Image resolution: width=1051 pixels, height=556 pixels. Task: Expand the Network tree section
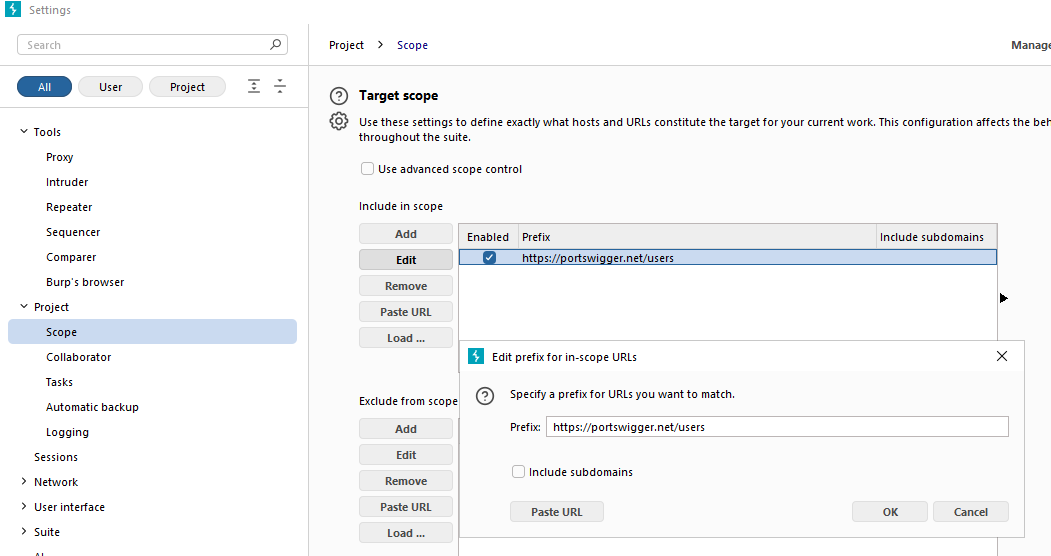[x=24, y=481]
